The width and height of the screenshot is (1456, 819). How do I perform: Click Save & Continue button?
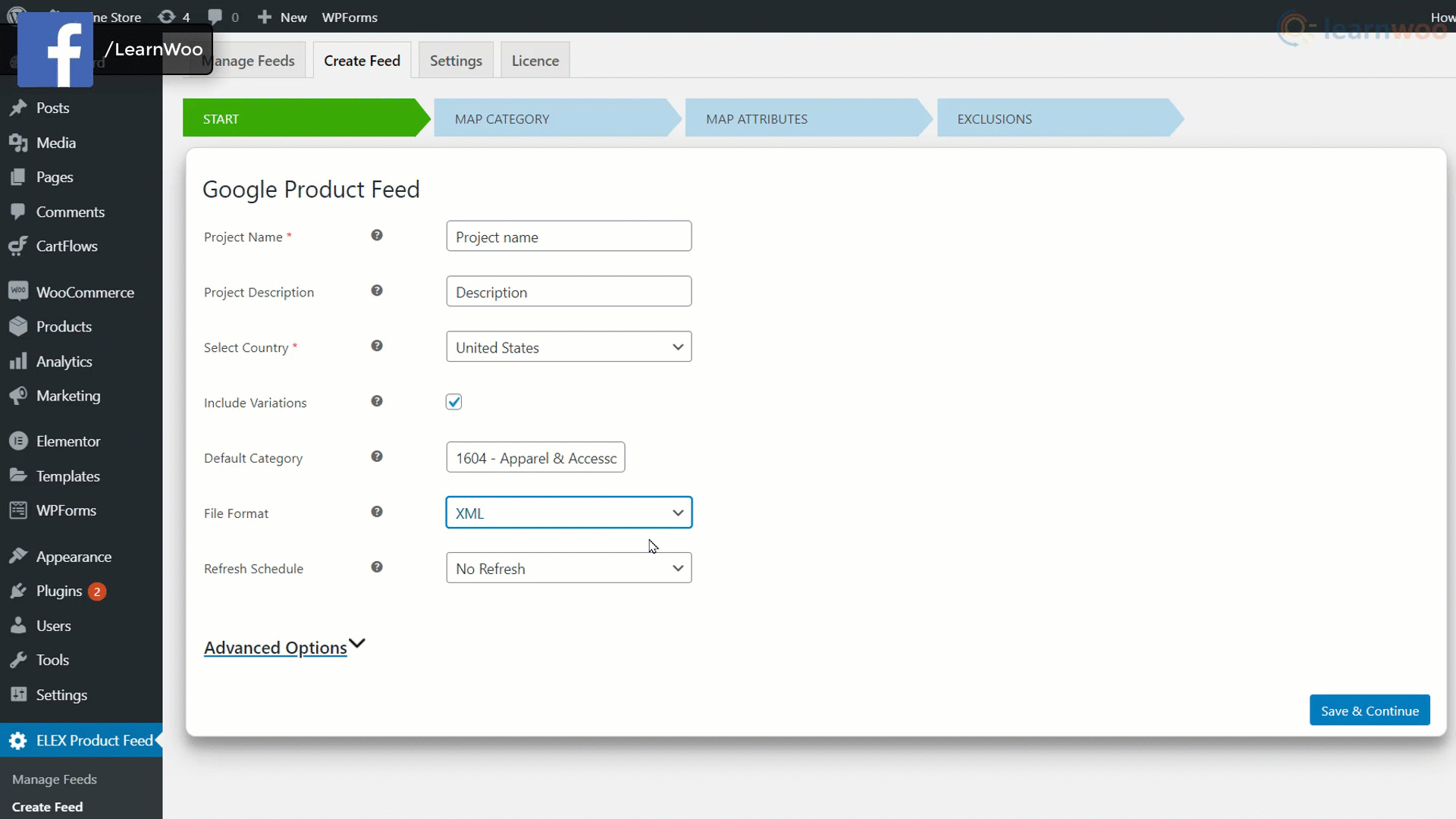pos(1370,710)
